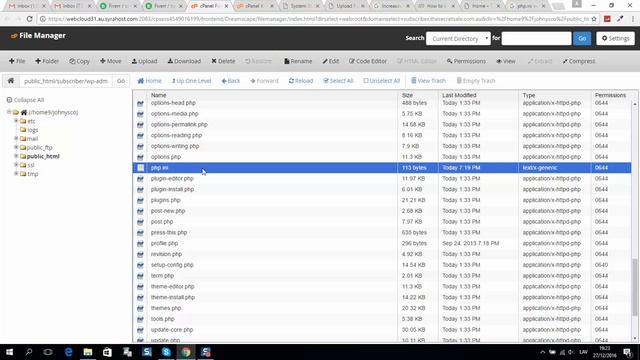Open View Trash
The image size is (640, 360).
[x=429, y=81]
